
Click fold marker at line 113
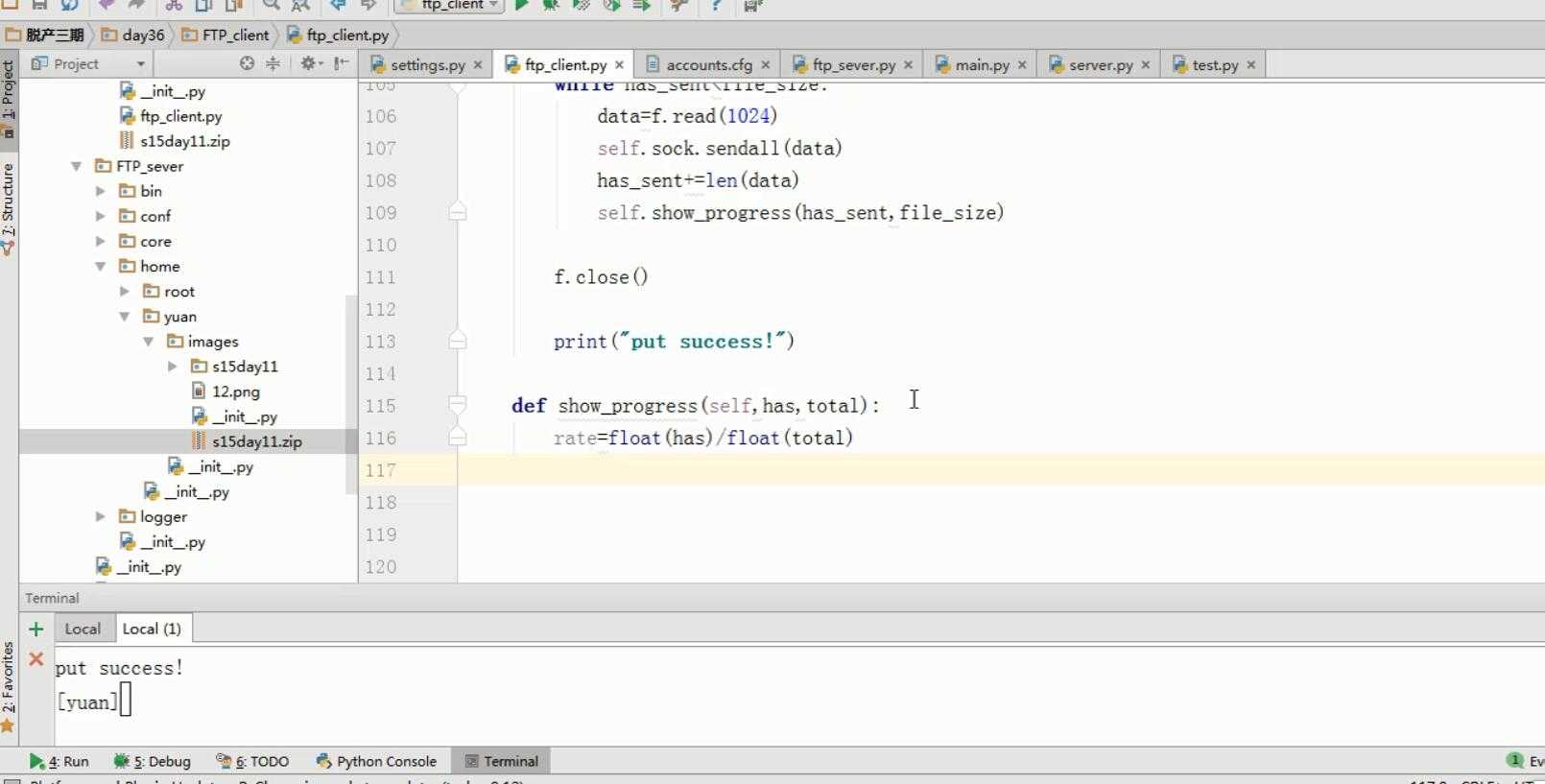tap(458, 341)
